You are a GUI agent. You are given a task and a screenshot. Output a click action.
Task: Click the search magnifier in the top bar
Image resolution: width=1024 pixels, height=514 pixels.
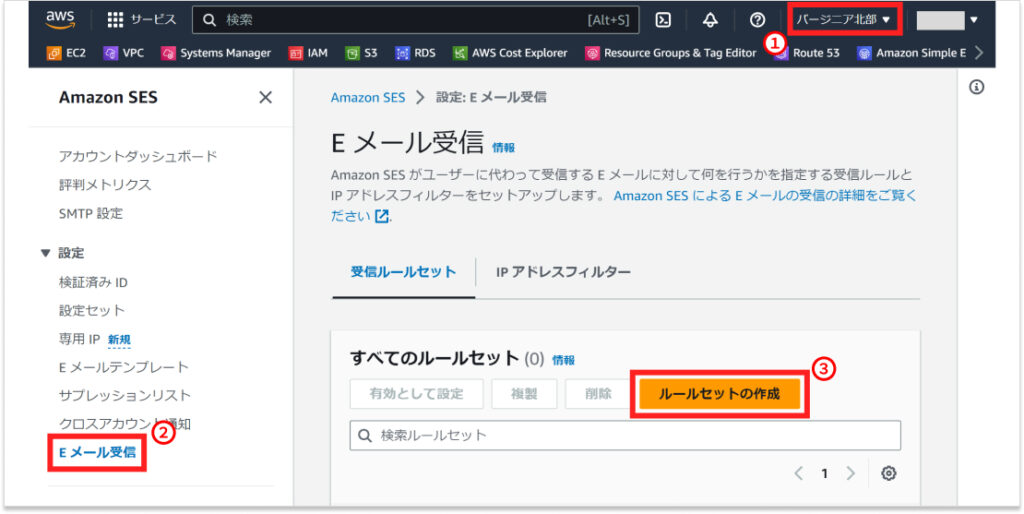(x=210, y=20)
